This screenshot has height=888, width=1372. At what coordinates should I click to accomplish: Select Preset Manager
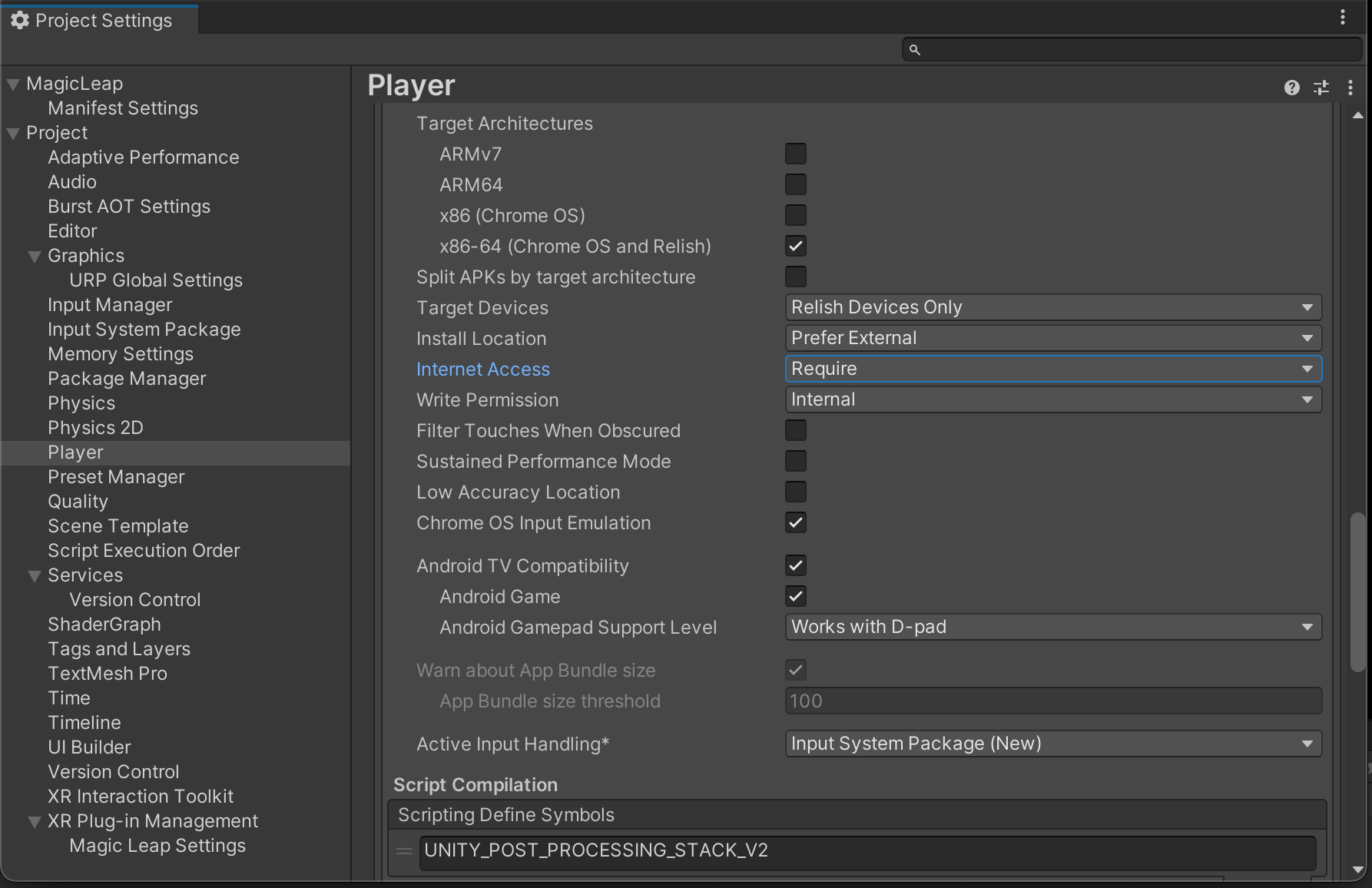tap(116, 477)
